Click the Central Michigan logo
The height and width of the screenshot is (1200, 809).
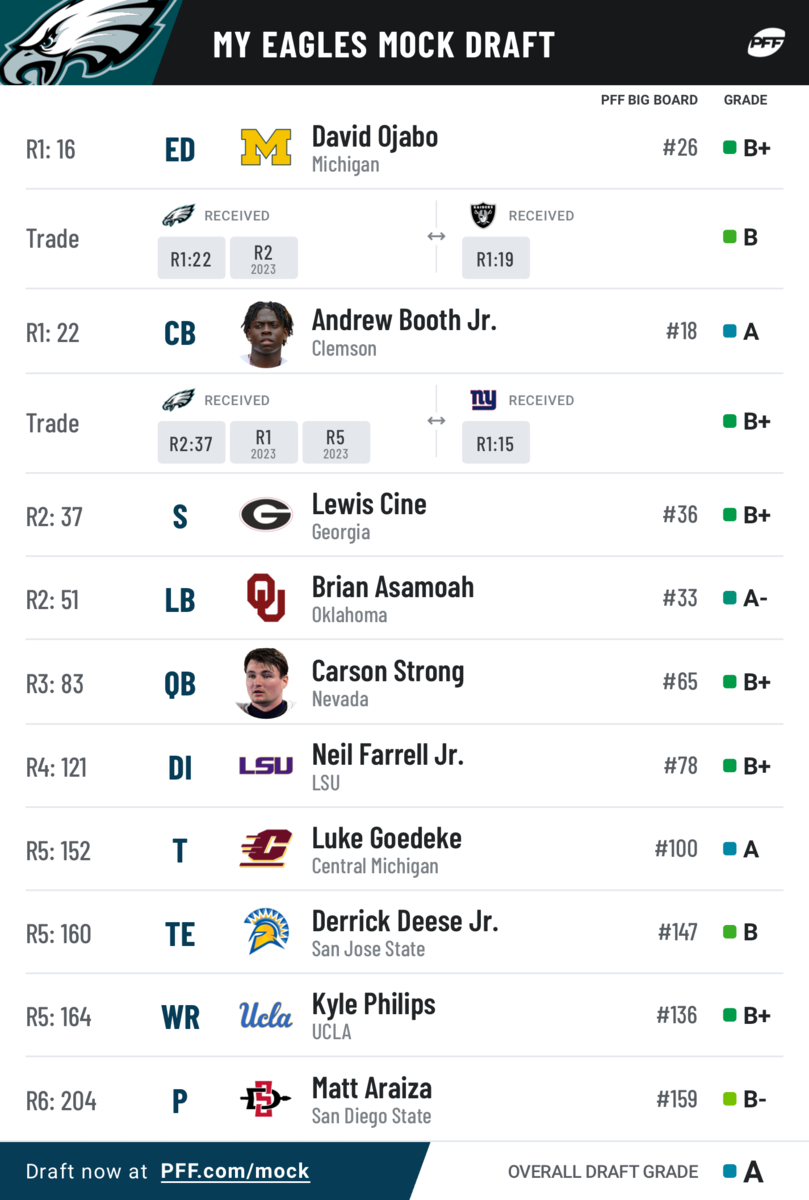(266, 849)
